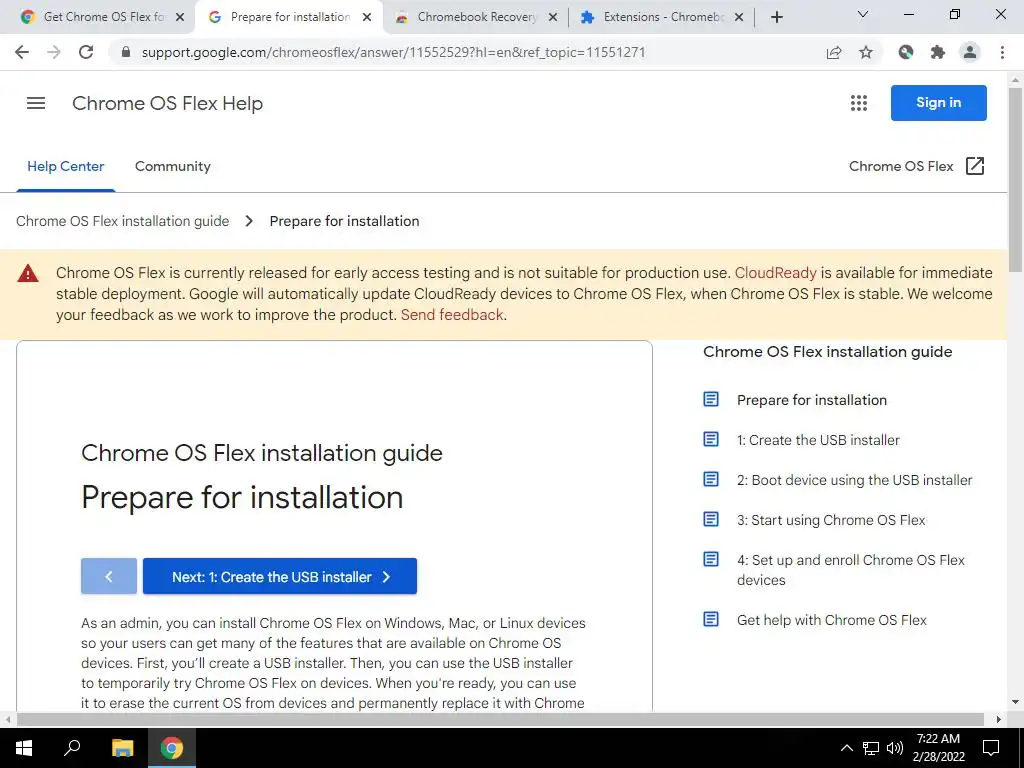Open sidebar link 1: Create the USB installer

pyautogui.click(x=818, y=440)
